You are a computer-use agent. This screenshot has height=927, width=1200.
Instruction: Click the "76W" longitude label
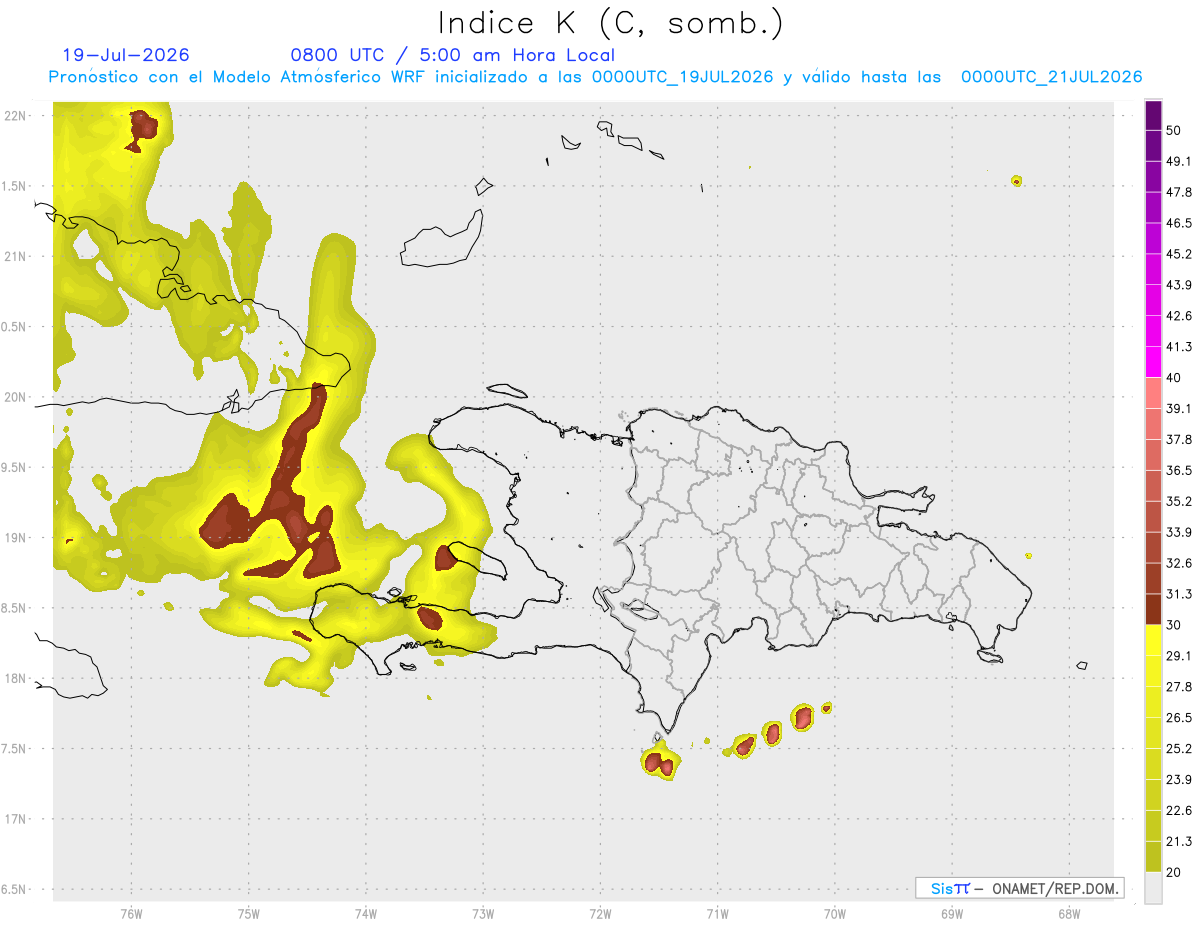pos(131,914)
